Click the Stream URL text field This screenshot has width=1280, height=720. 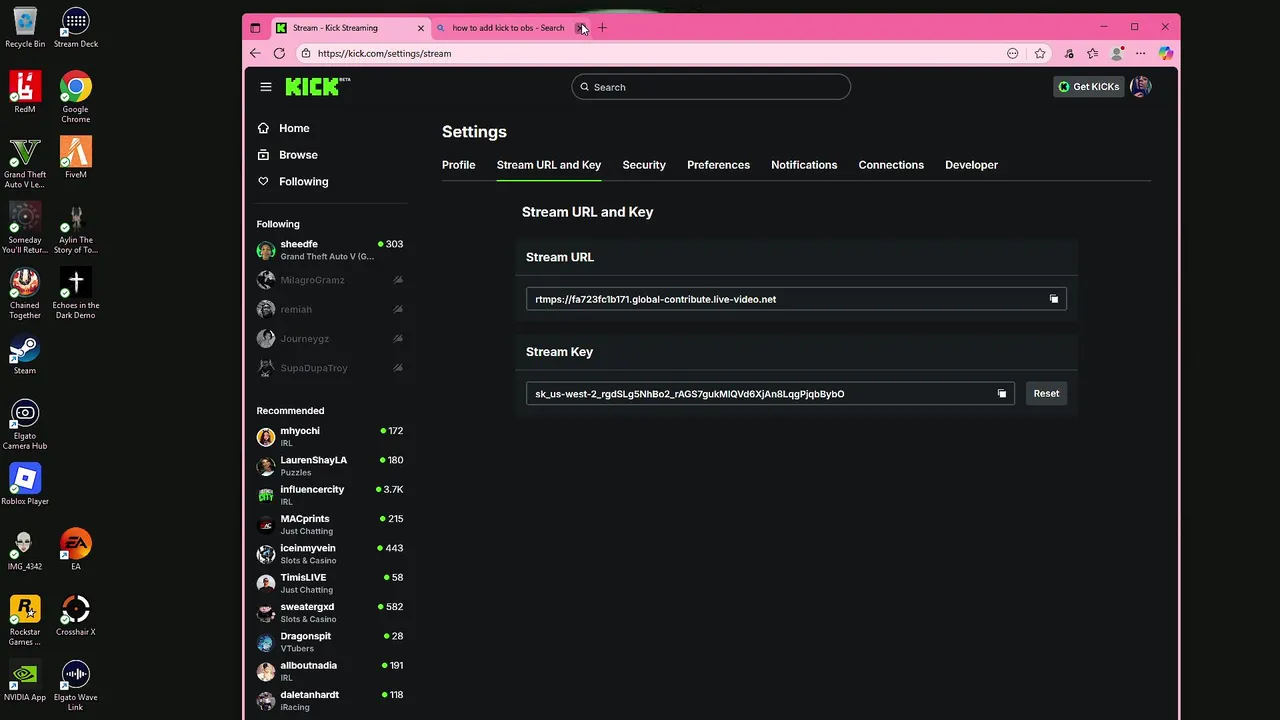click(x=796, y=299)
